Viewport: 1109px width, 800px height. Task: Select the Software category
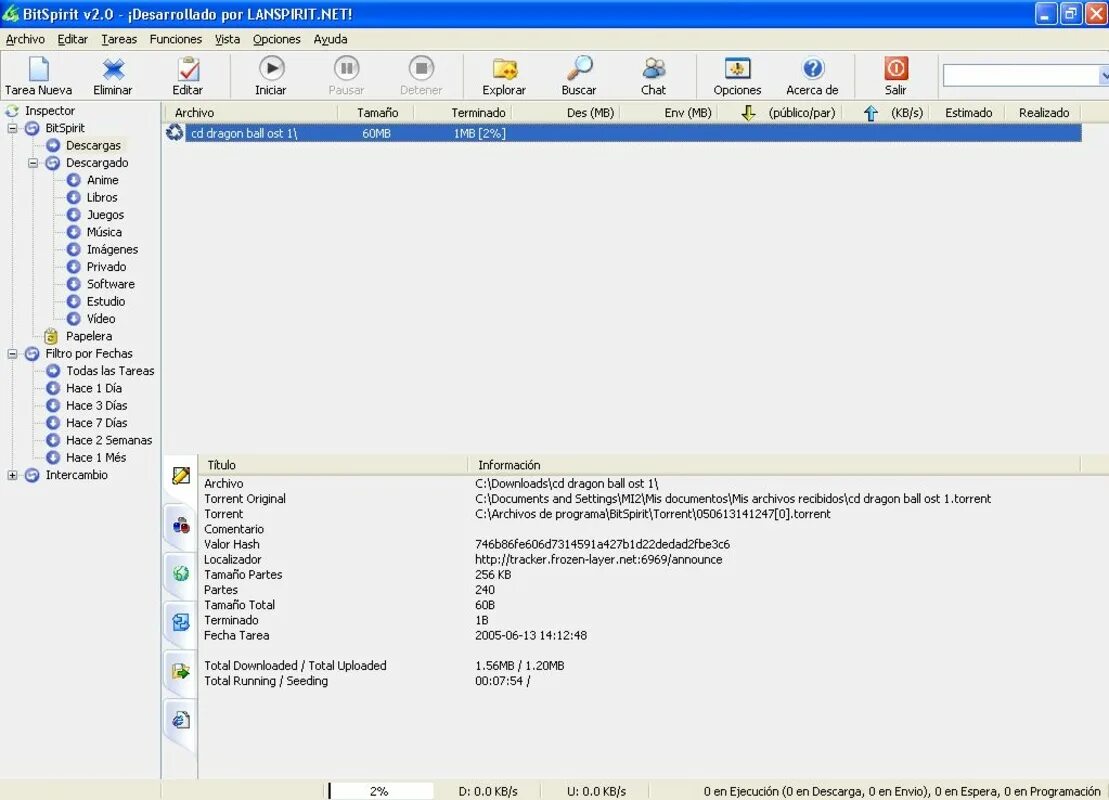[110, 284]
